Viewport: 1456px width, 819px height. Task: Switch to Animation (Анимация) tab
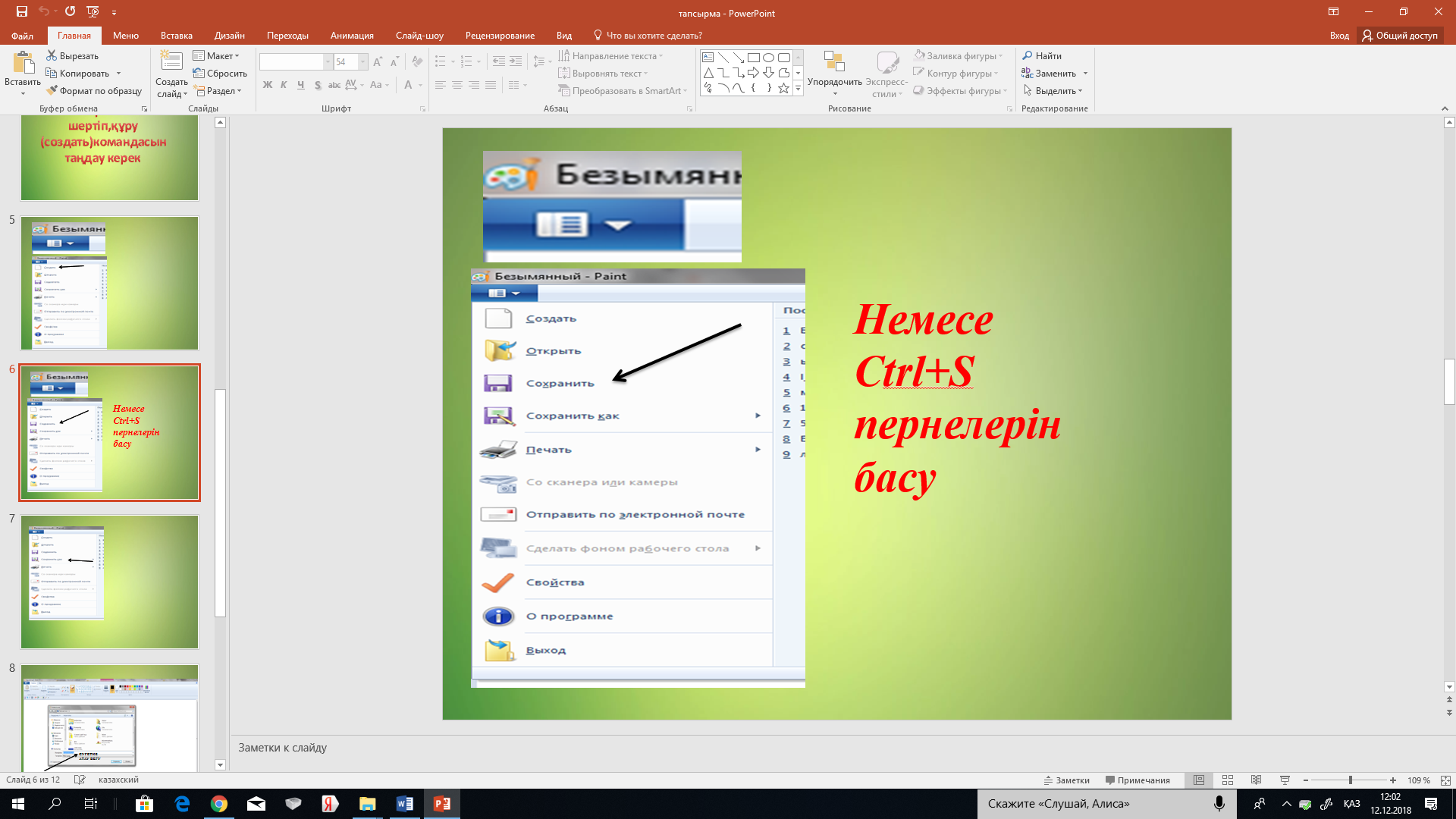coord(352,36)
